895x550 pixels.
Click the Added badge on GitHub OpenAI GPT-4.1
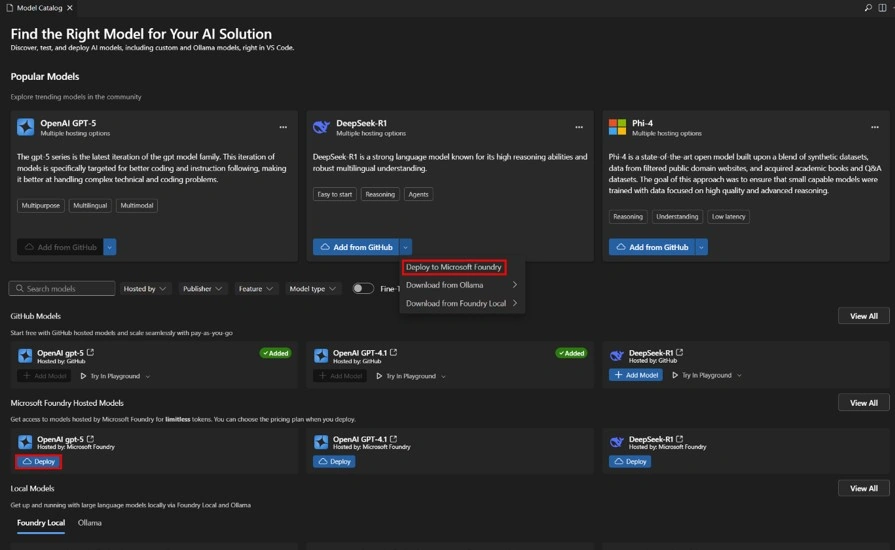571,353
